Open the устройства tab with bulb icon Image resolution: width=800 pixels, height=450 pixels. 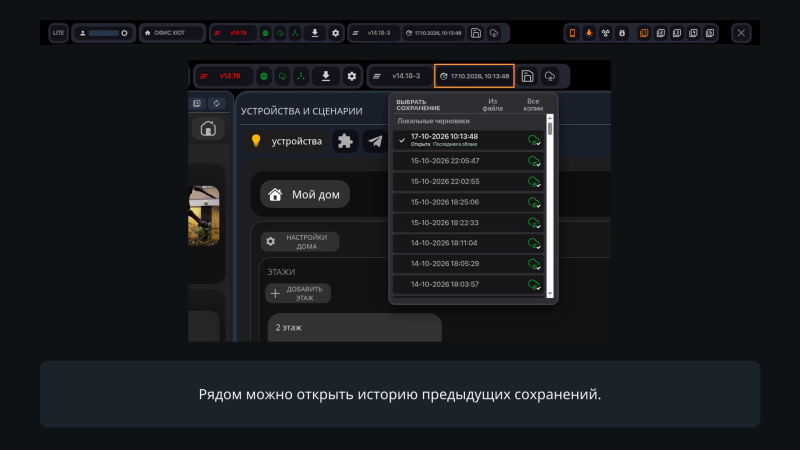[286, 141]
